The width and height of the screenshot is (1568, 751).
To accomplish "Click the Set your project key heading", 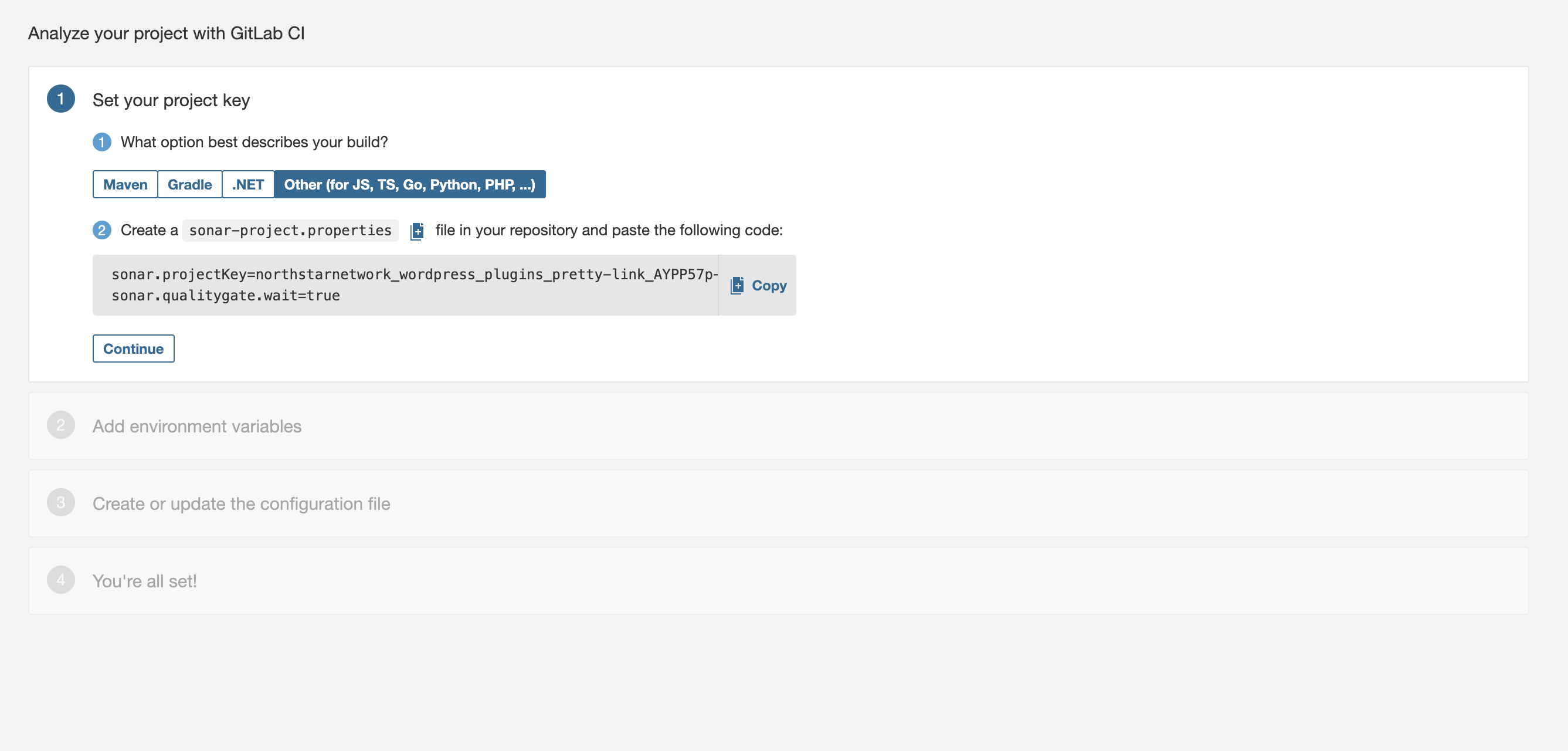I will 171,100.
